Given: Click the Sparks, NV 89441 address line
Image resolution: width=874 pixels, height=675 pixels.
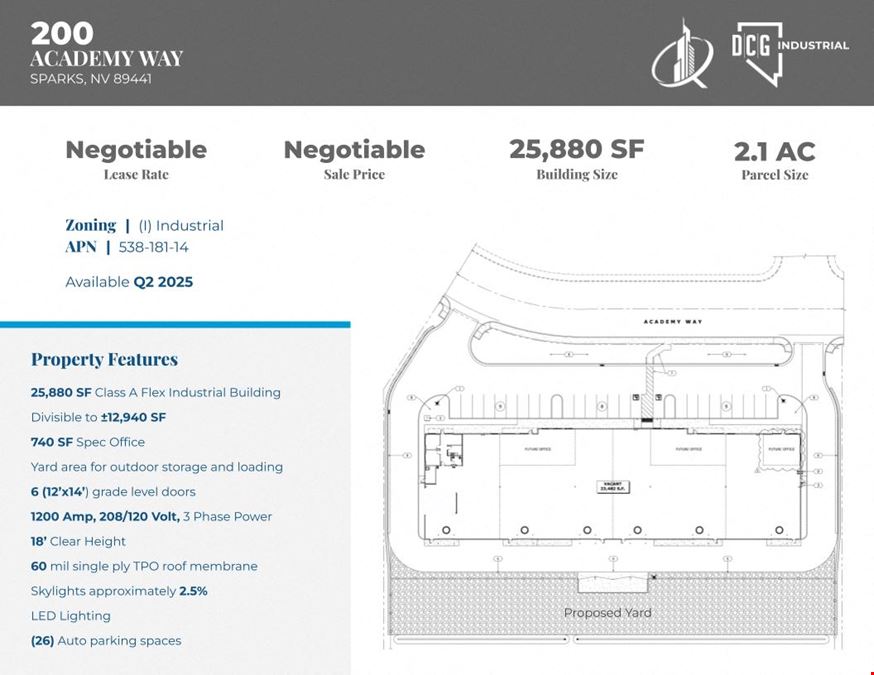Looking at the screenshot, I should click(x=91, y=79).
